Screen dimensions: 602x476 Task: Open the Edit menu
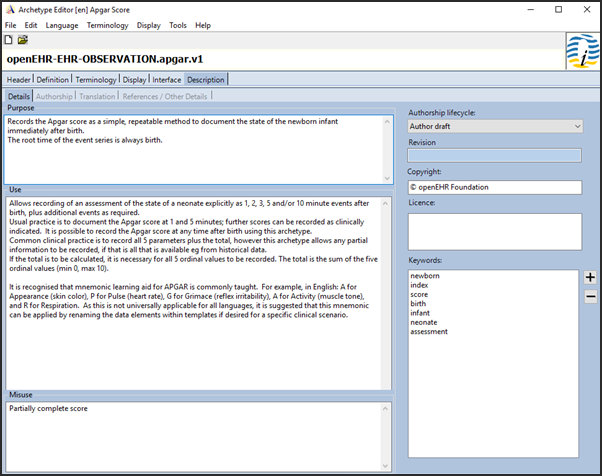31,25
